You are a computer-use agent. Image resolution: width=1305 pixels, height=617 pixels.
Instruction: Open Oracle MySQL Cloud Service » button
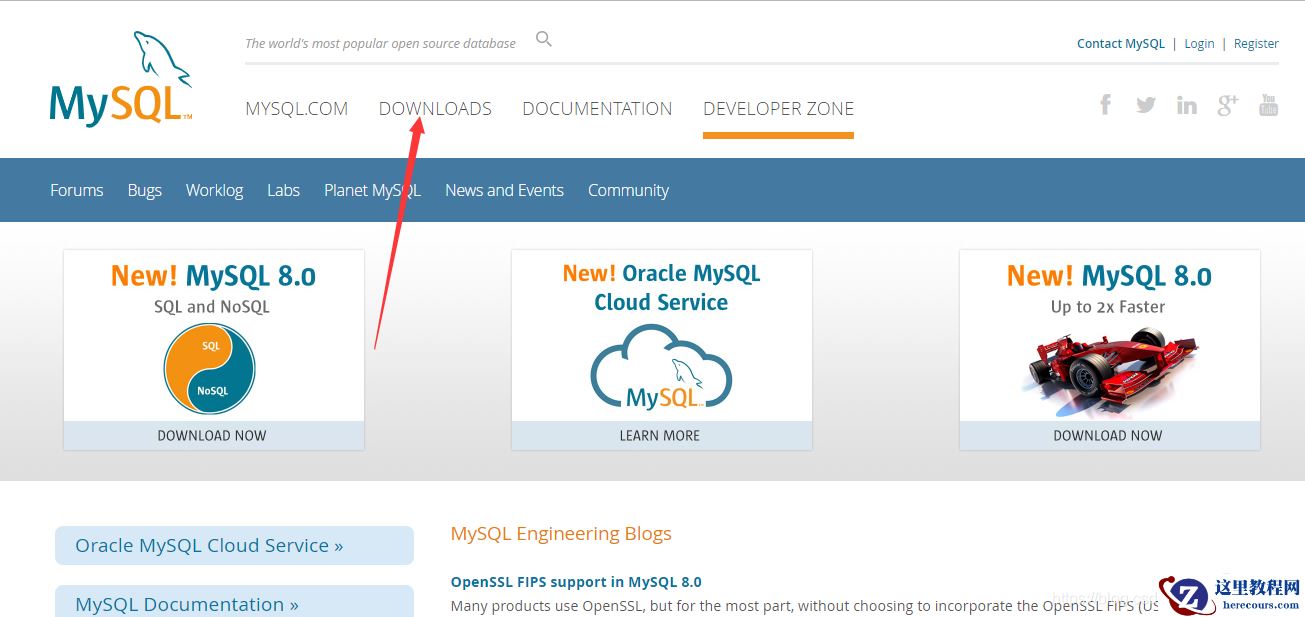click(x=233, y=546)
